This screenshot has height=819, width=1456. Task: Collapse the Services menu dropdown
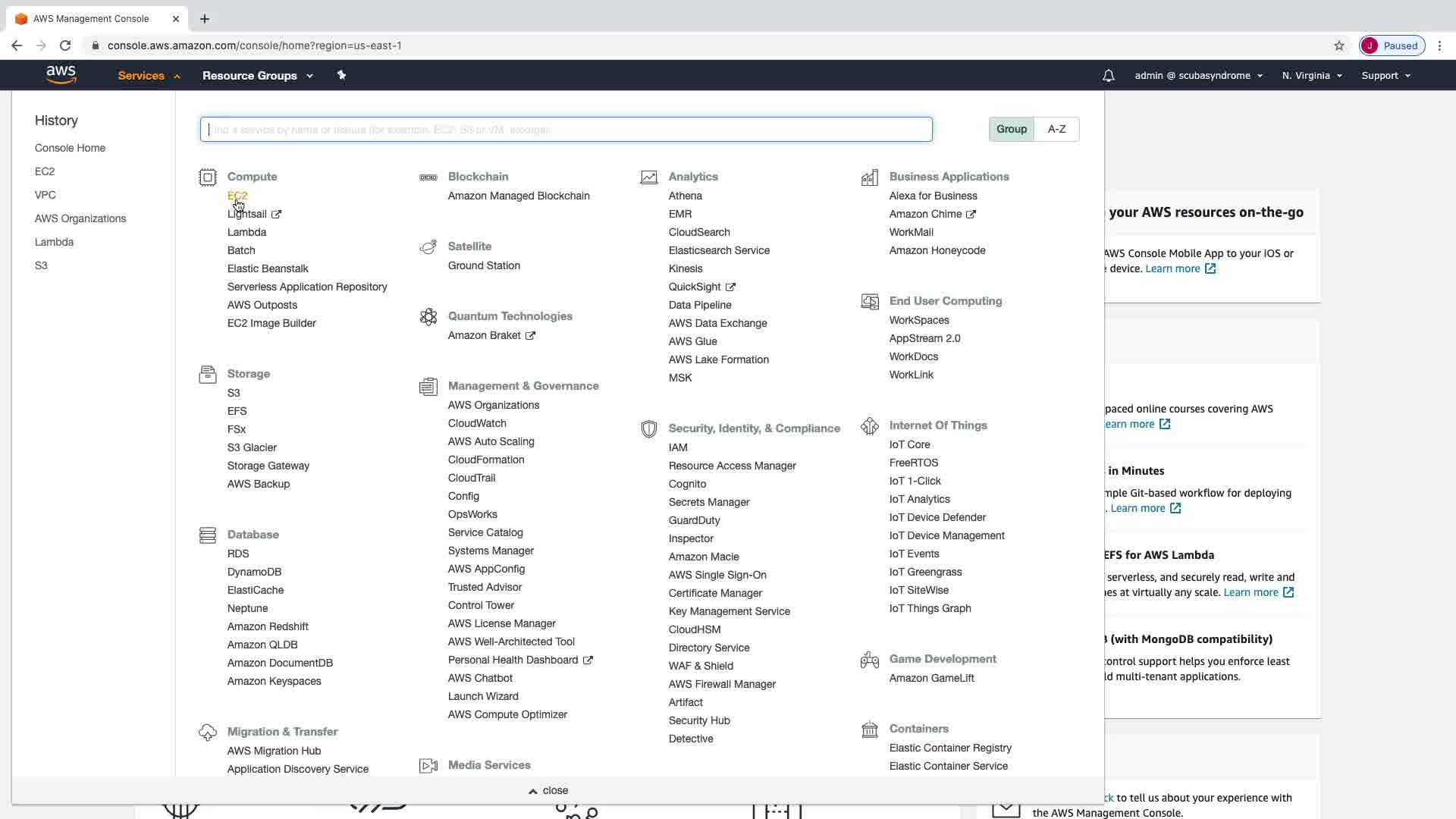coord(149,76)
